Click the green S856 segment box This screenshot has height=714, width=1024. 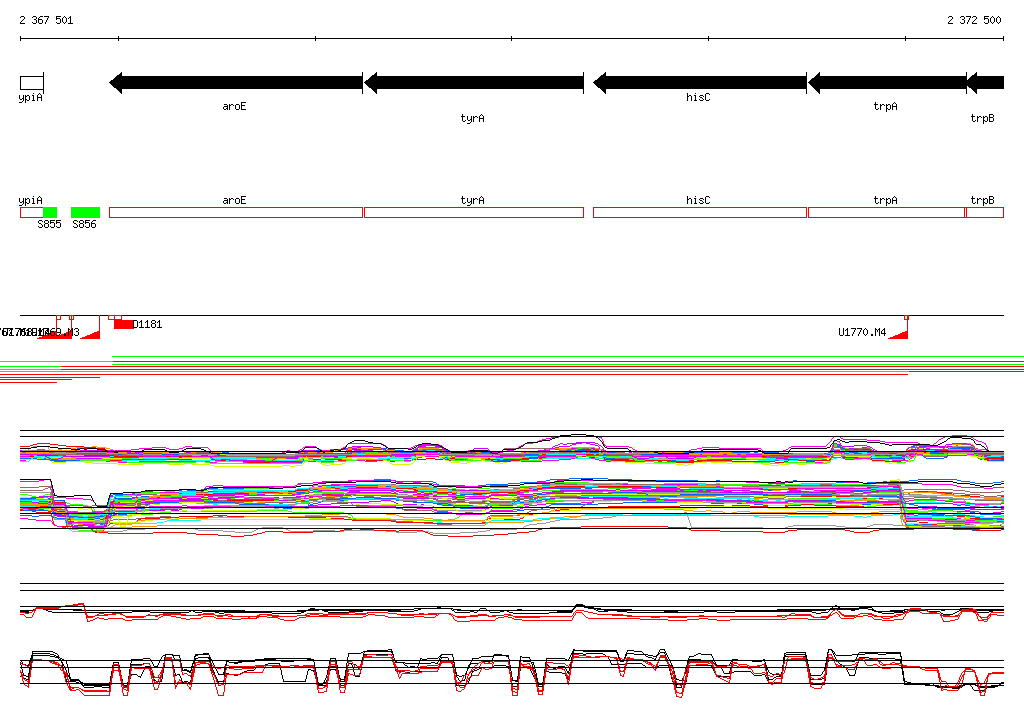[x=86, y=212]
